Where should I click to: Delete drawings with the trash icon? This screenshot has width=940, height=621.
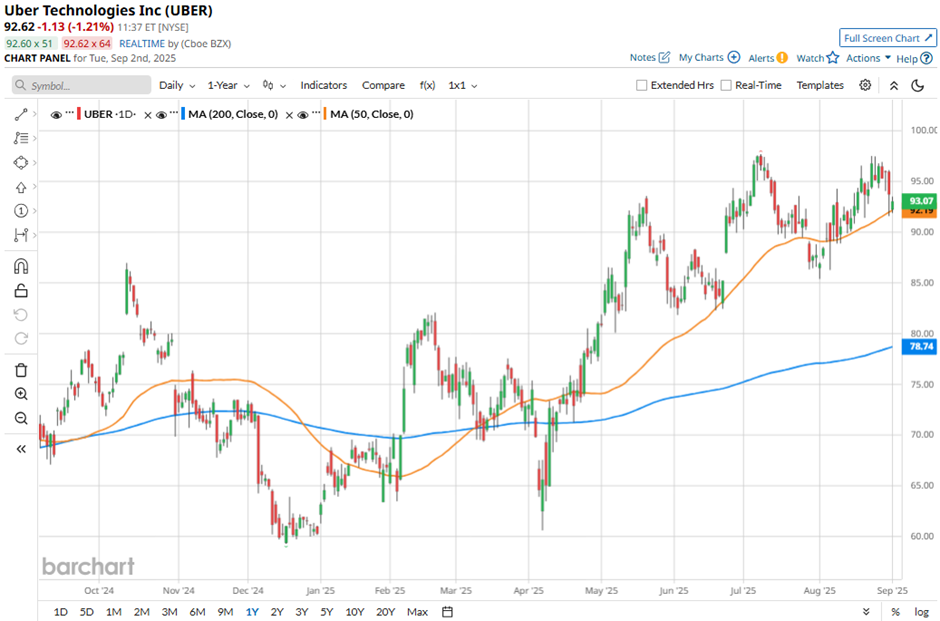pyautogui.click(x=21, y=370)
